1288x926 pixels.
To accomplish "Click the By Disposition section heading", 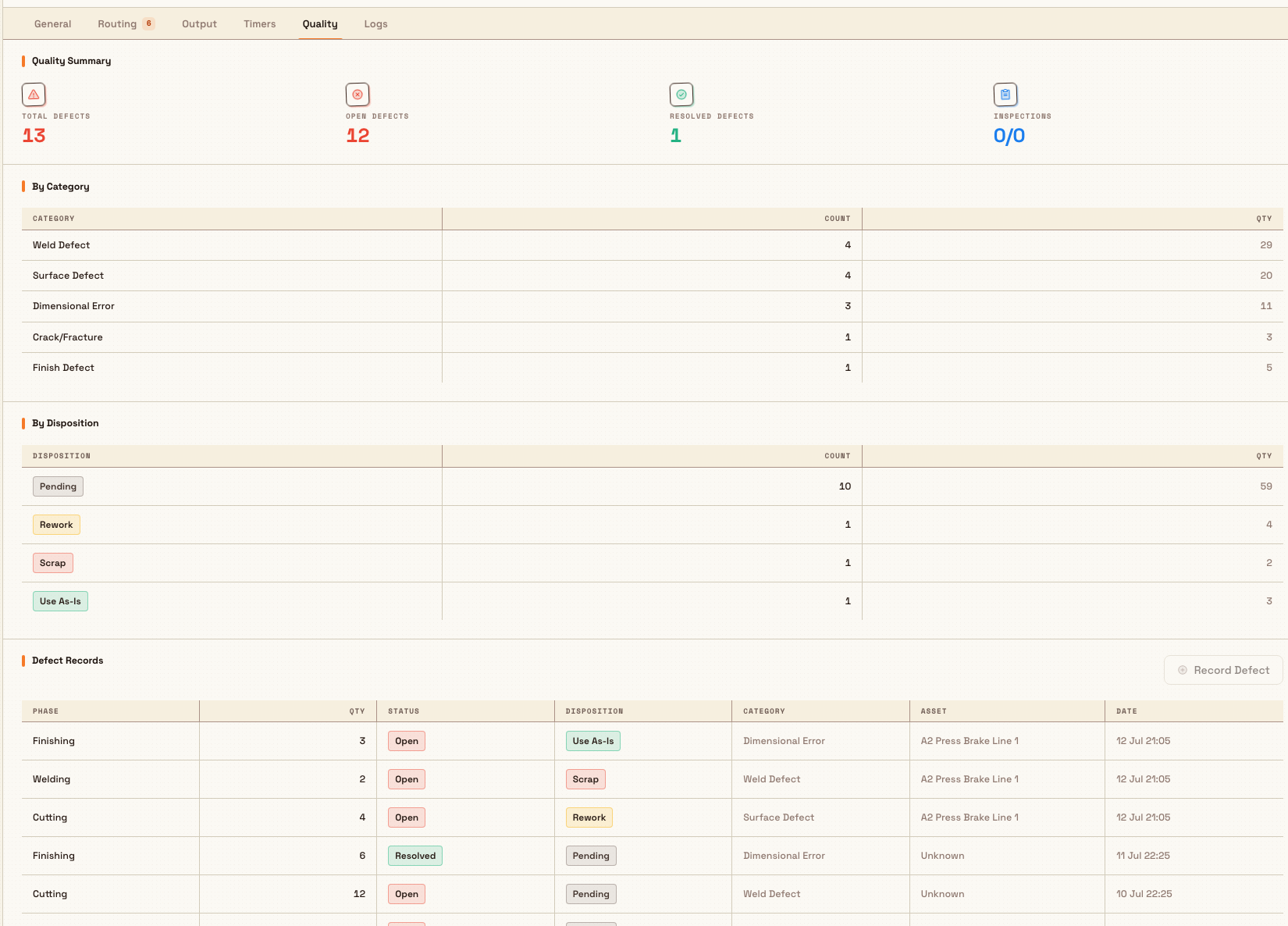I will click(x=66, y=423).
